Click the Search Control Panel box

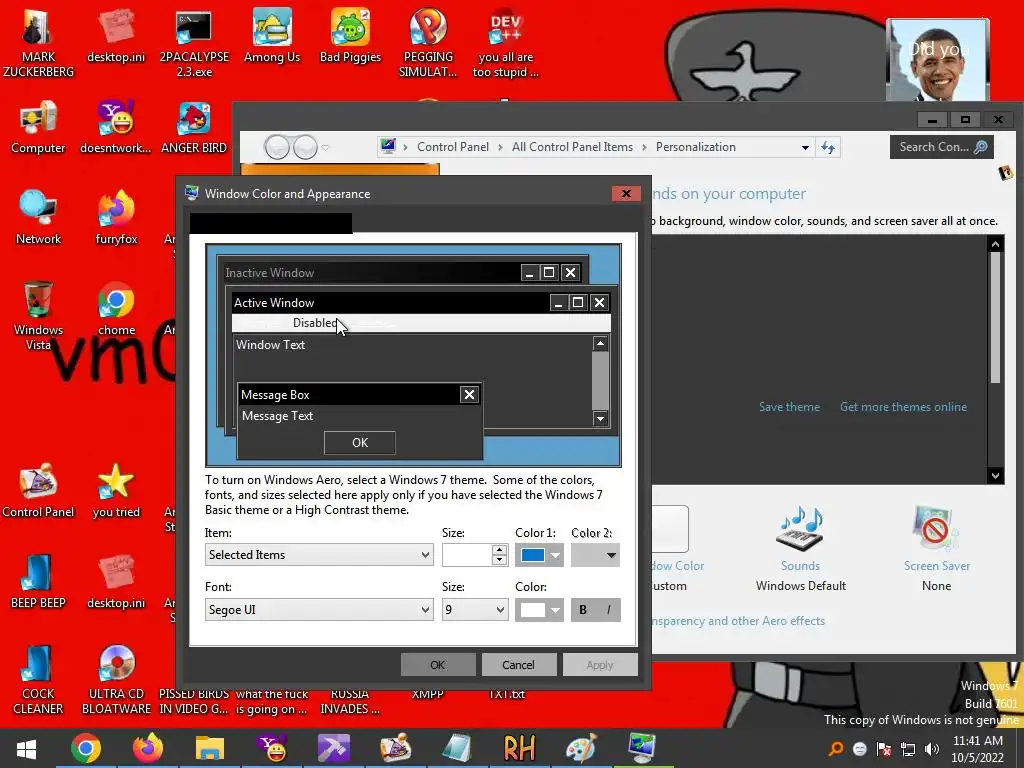tap(941, 147)
